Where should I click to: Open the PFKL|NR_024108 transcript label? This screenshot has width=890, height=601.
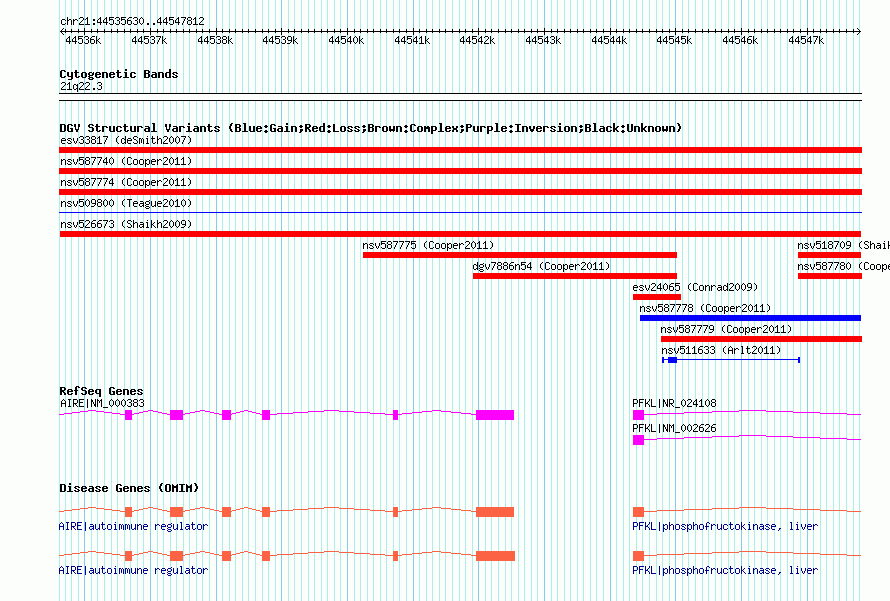[x=674, y=404]
